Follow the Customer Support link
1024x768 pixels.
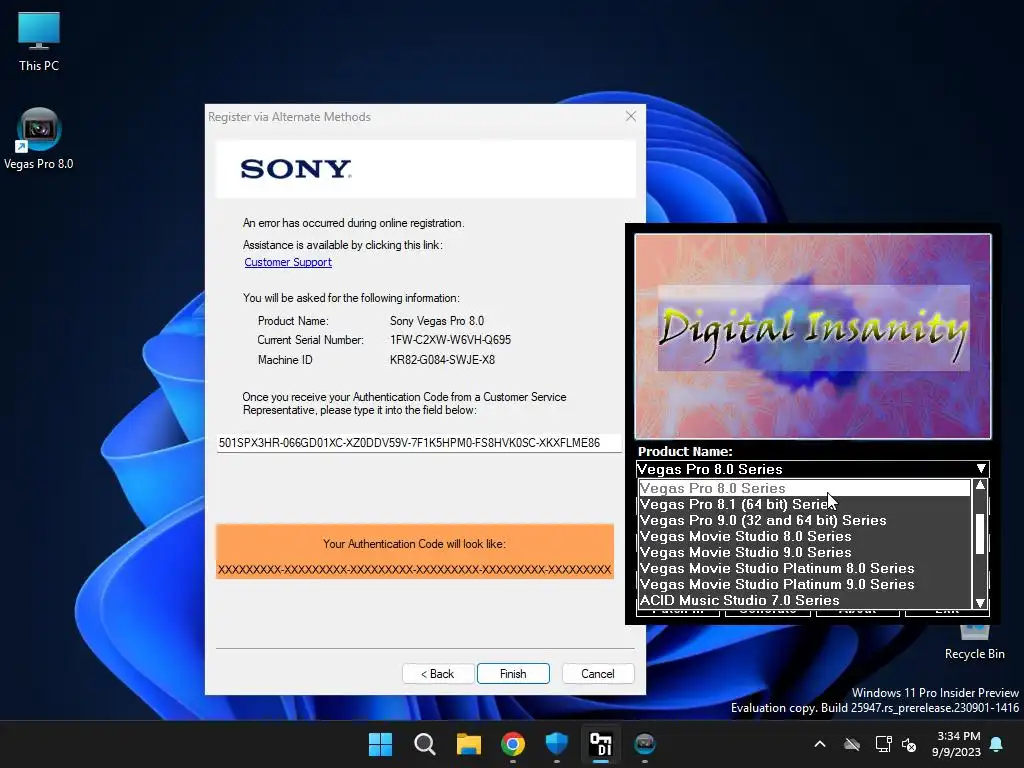(x=288, y=262)
